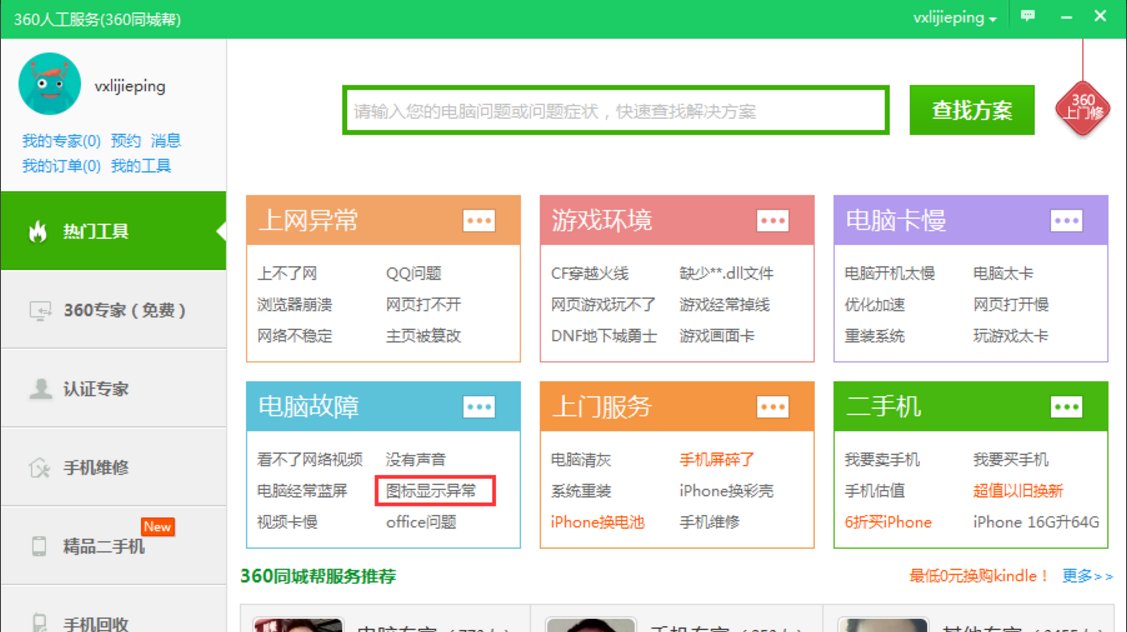Click the 手机回收 recycle icon in sidebar
1127x632 pixels.
[x=42, y=620]
